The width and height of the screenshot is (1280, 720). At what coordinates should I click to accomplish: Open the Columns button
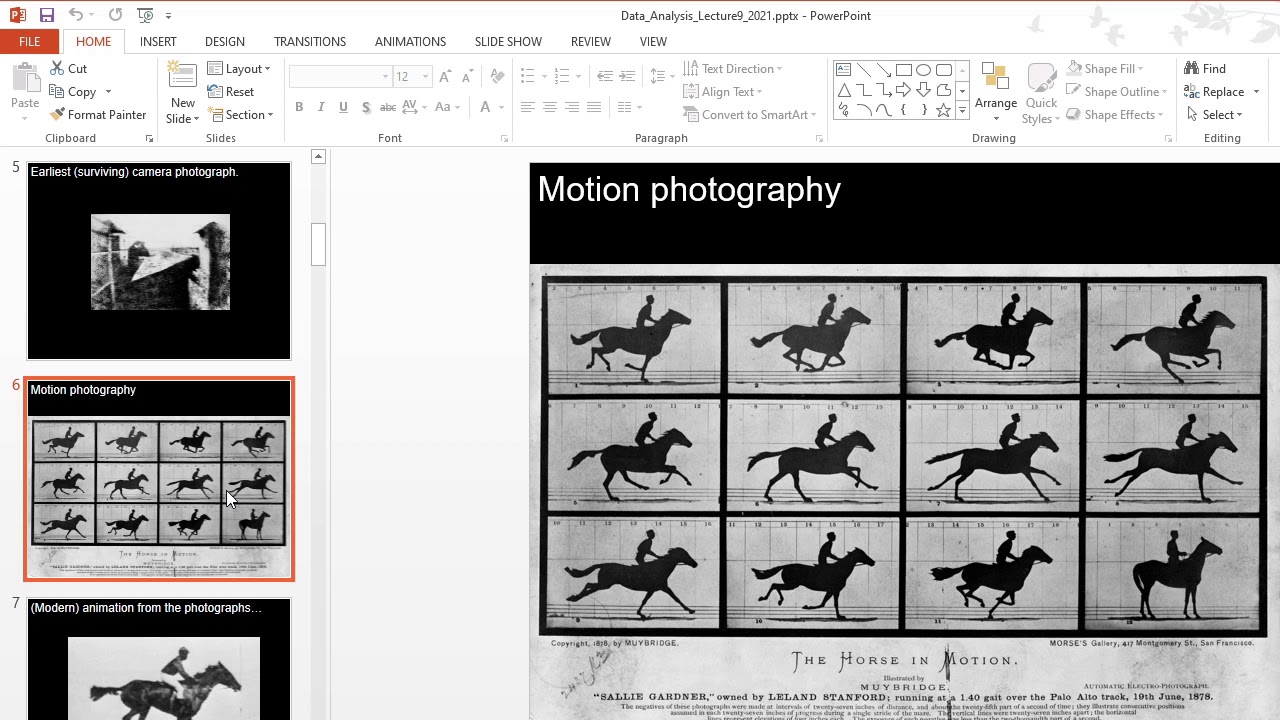point(629,107)
